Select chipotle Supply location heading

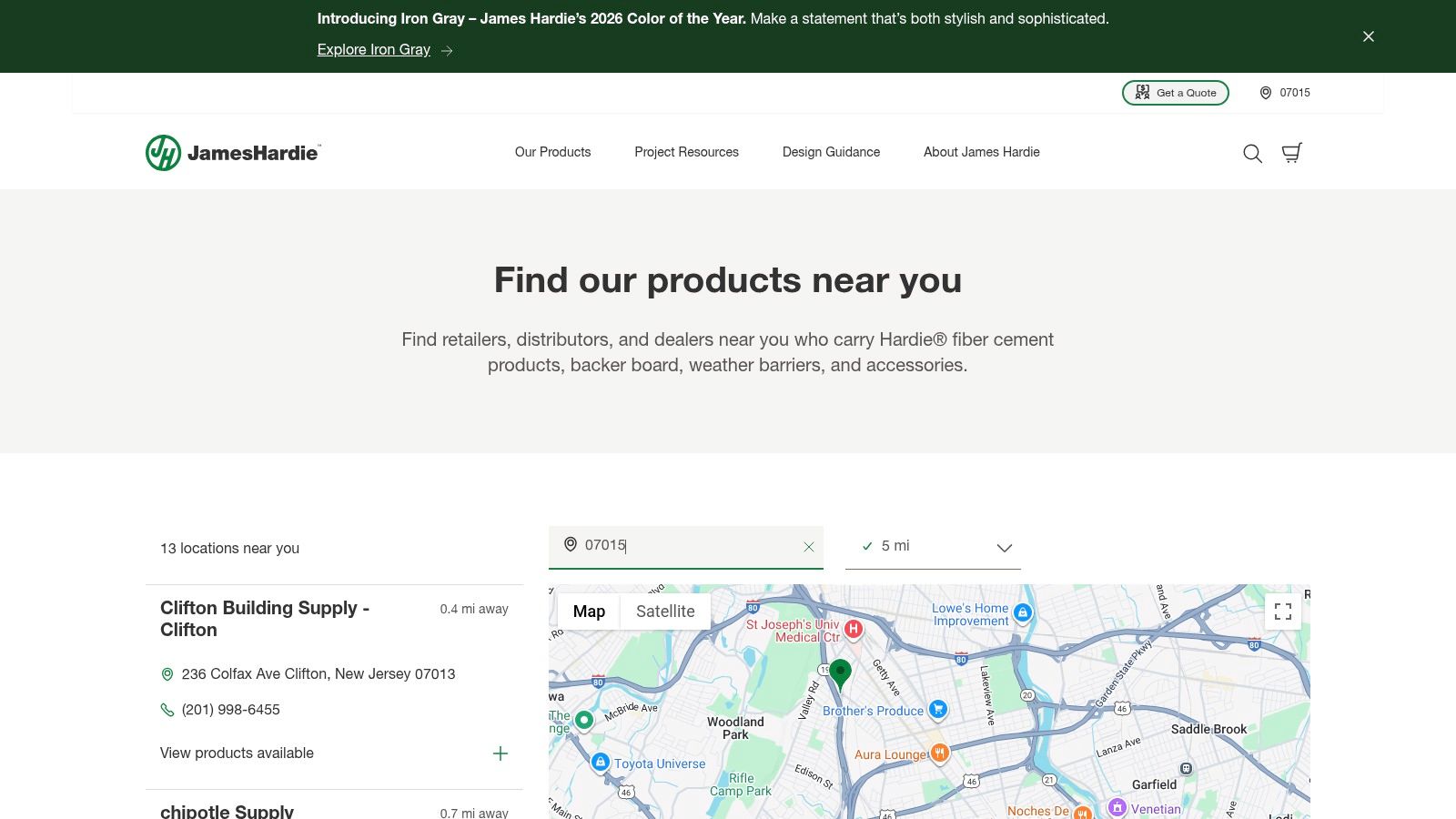227,811
